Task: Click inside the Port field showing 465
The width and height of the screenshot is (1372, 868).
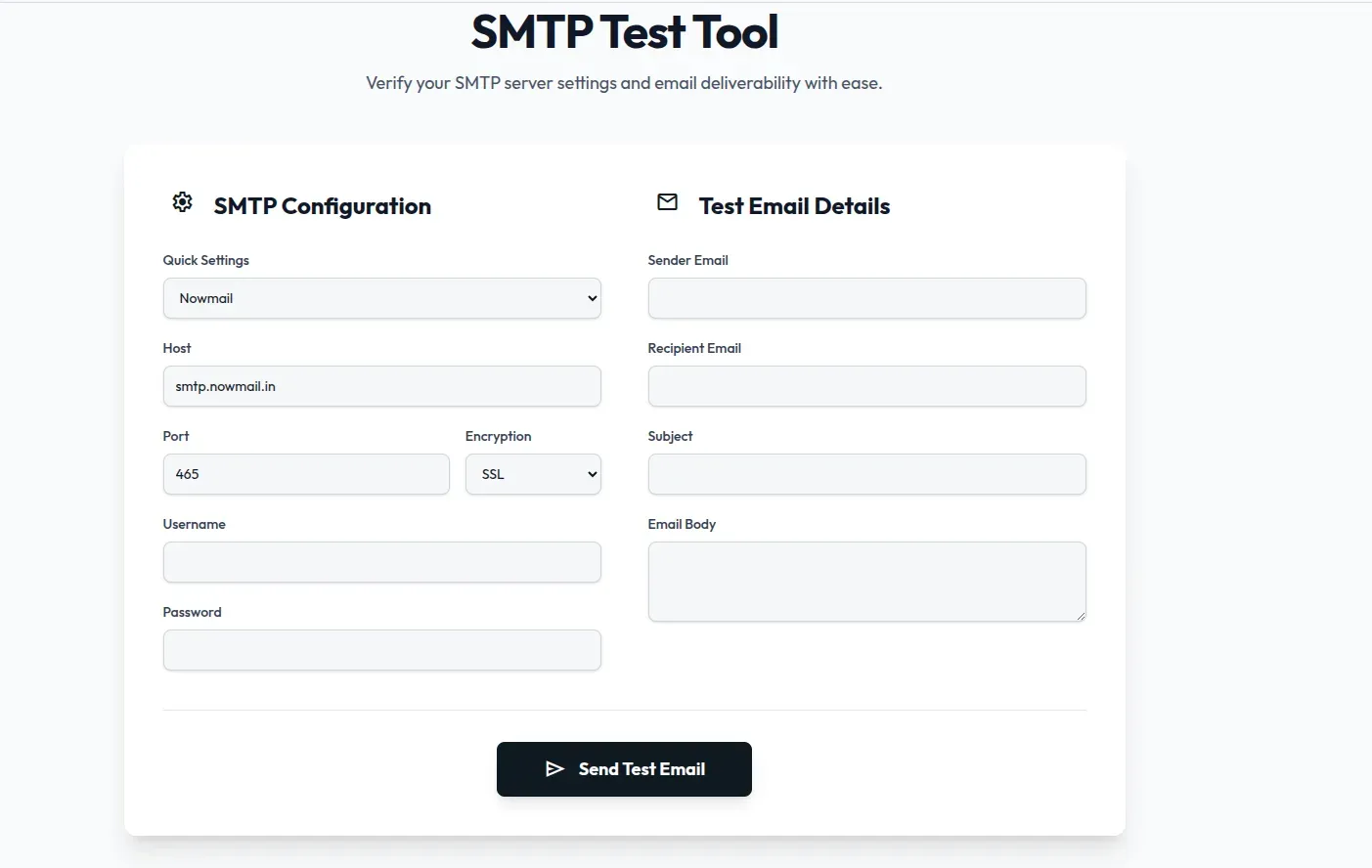Action: click(x=305, y=474)
